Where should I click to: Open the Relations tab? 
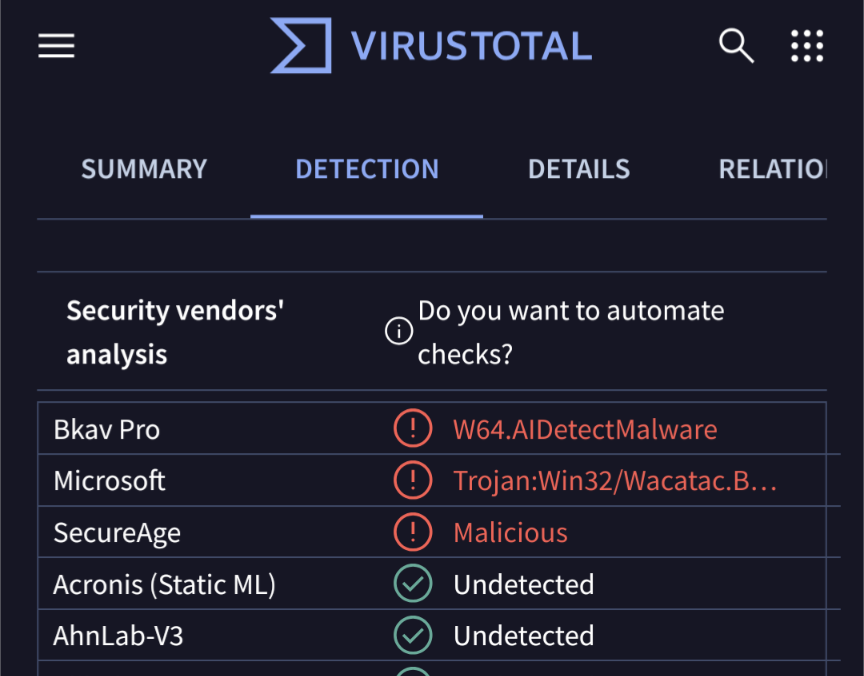pos(773,169)
